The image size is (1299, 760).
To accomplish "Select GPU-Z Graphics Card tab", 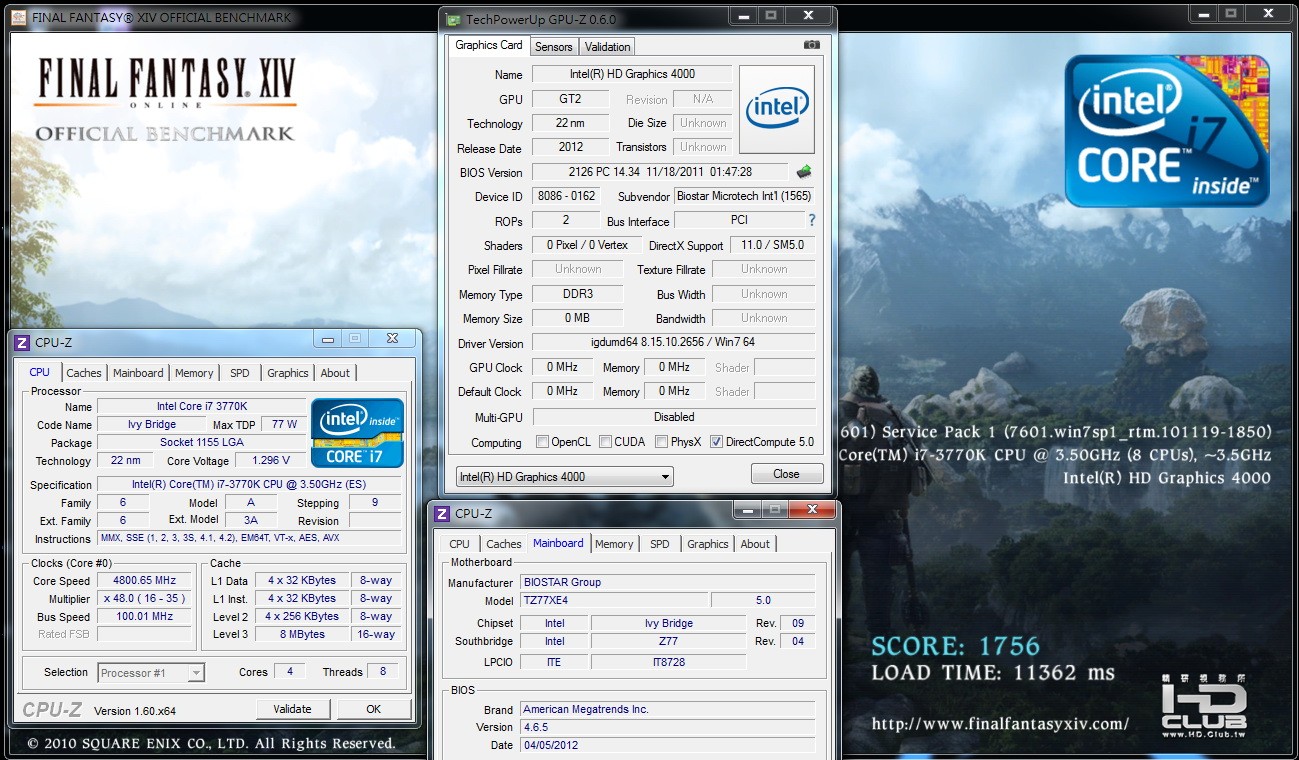I will point(489,45).
